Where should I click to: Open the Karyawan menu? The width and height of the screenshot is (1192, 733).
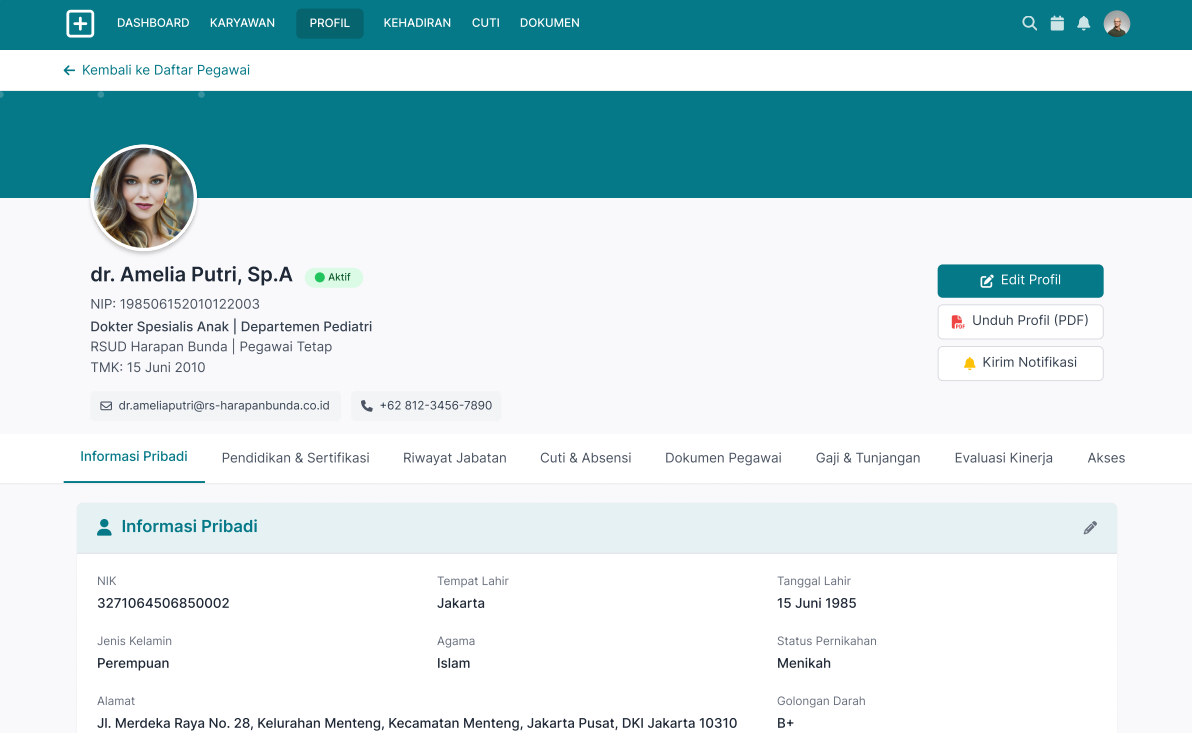[242, 23]
